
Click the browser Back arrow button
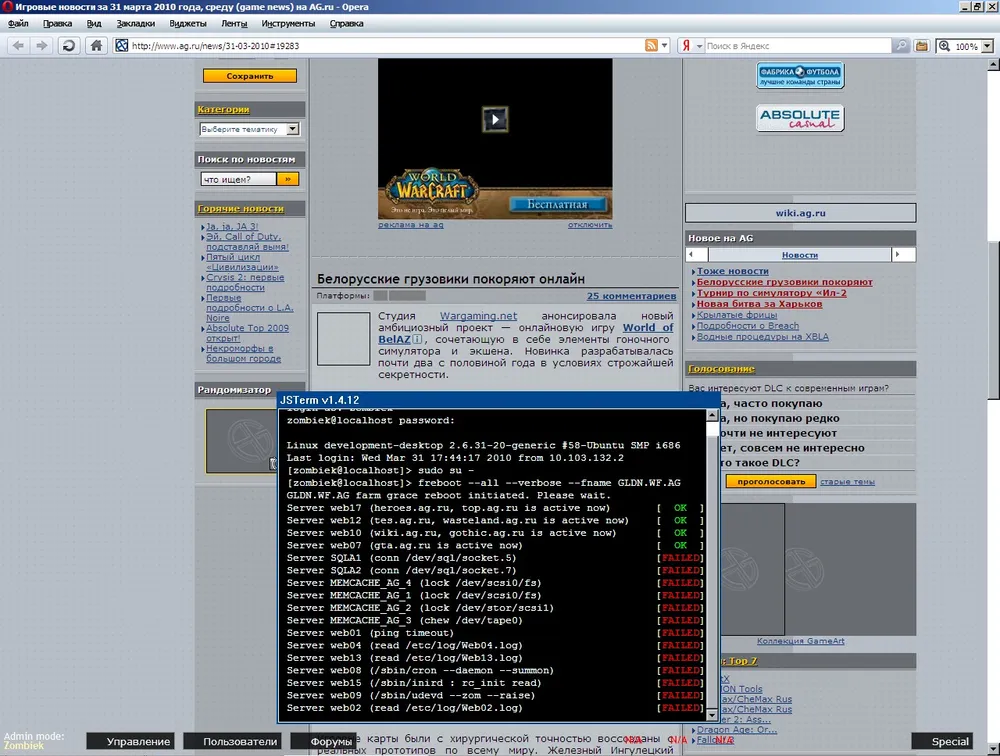point(18,46)
